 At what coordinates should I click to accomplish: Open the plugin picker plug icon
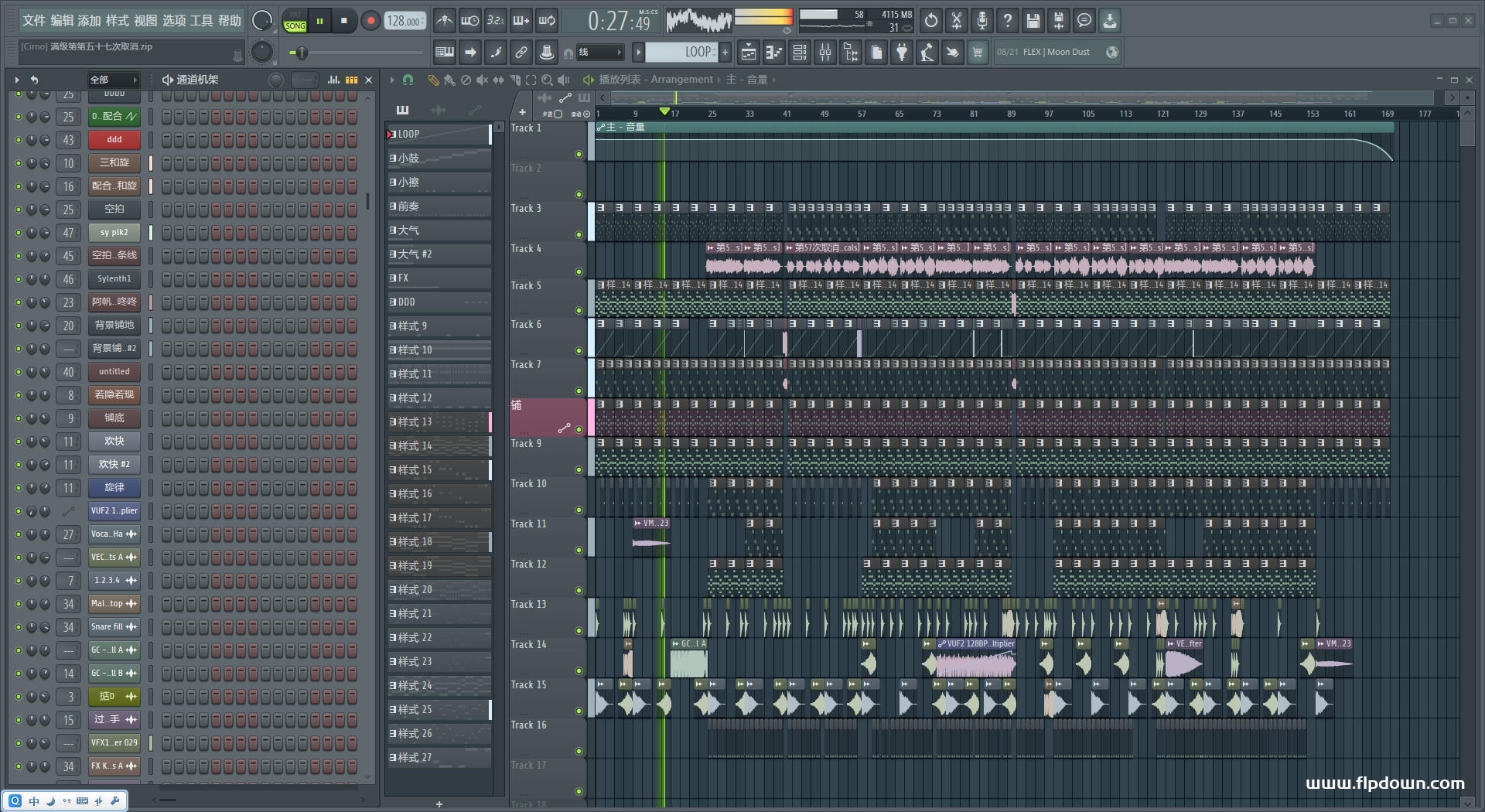point(902,53)
